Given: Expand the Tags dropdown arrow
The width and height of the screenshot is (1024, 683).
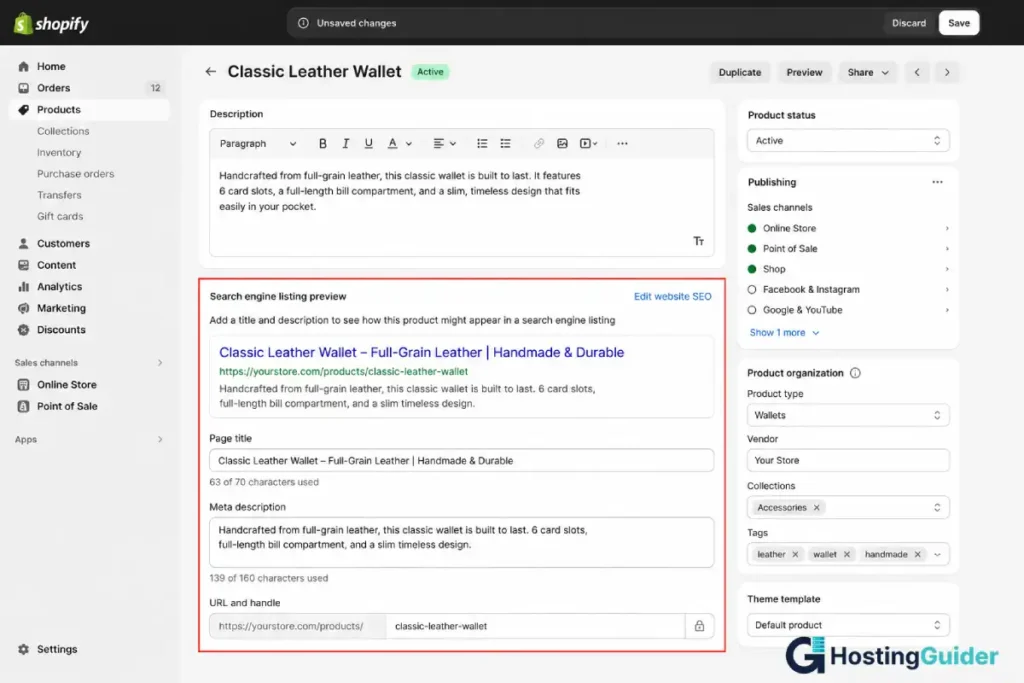Looking at the screenshot, I should tap(938, 554).
